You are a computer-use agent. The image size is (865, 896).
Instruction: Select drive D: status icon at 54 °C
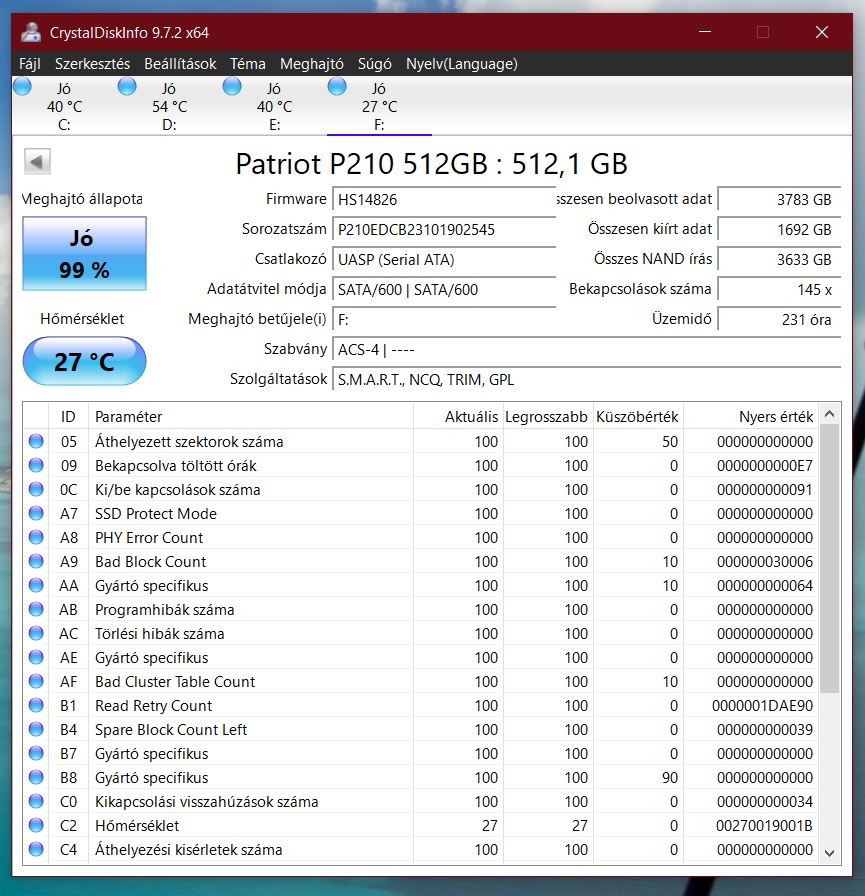pyautogui.click(x=127, y=88)
